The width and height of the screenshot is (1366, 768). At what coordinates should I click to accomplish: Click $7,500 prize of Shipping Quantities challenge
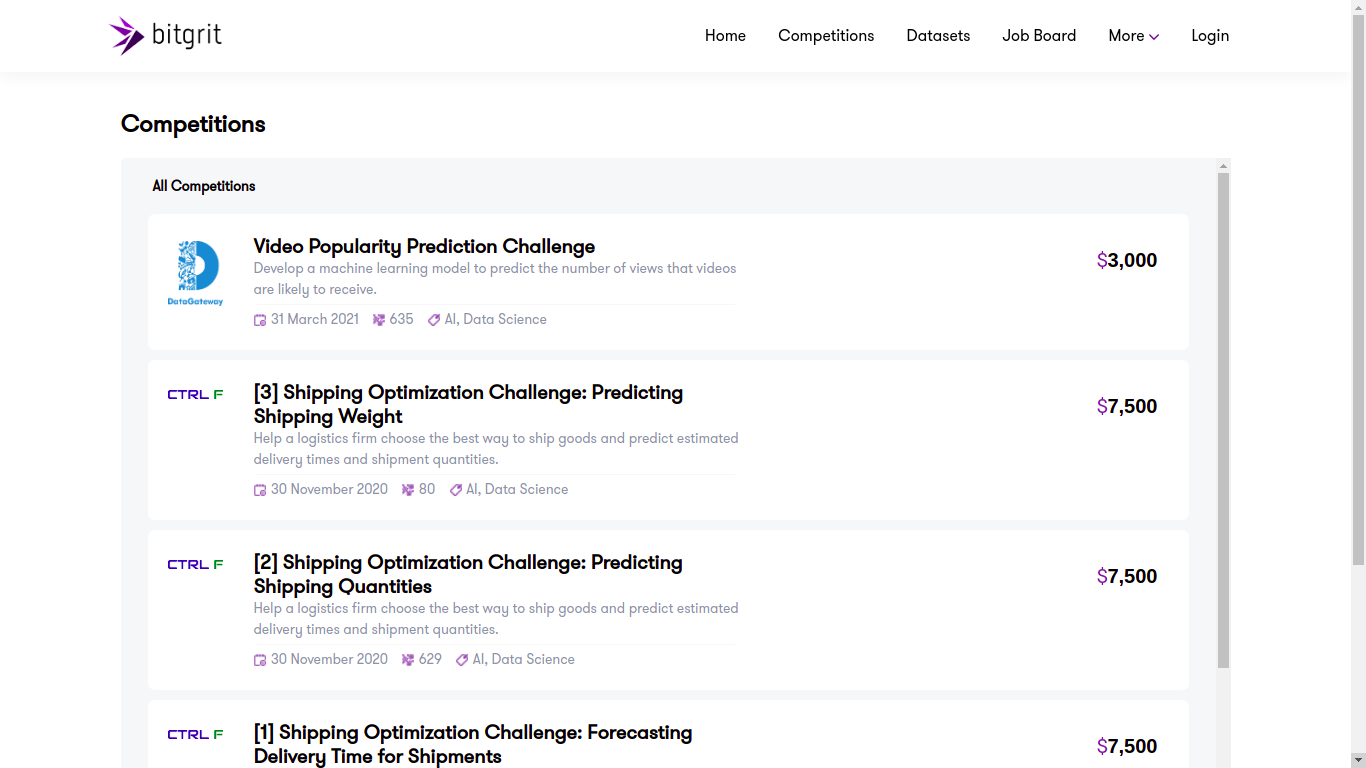click(1127, 576)
